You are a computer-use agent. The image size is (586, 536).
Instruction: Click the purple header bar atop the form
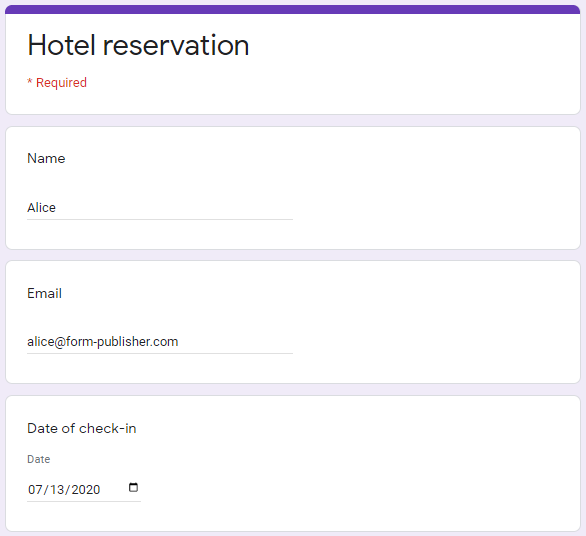(293, 9)
